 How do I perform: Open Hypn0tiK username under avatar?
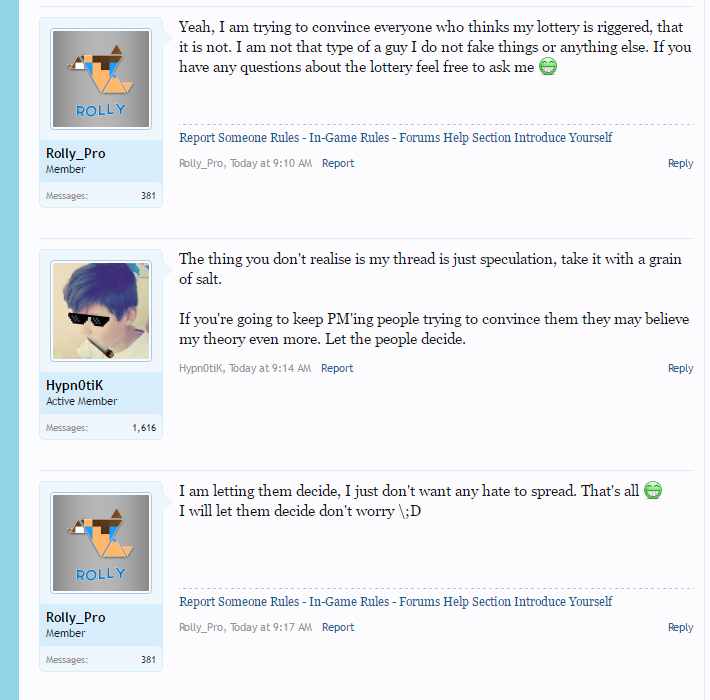74,385
